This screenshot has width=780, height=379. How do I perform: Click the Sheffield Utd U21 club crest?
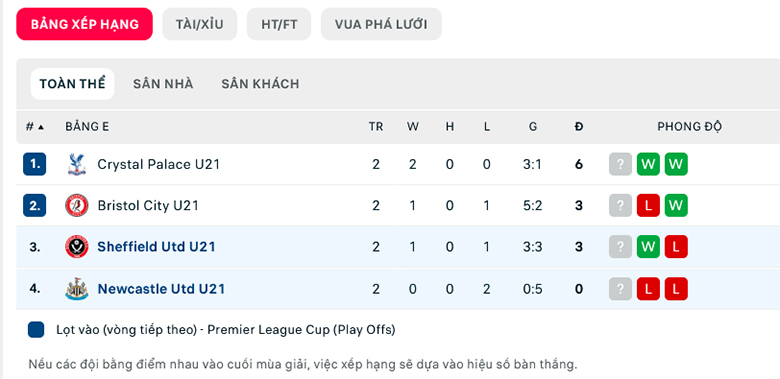click(77, 247)
